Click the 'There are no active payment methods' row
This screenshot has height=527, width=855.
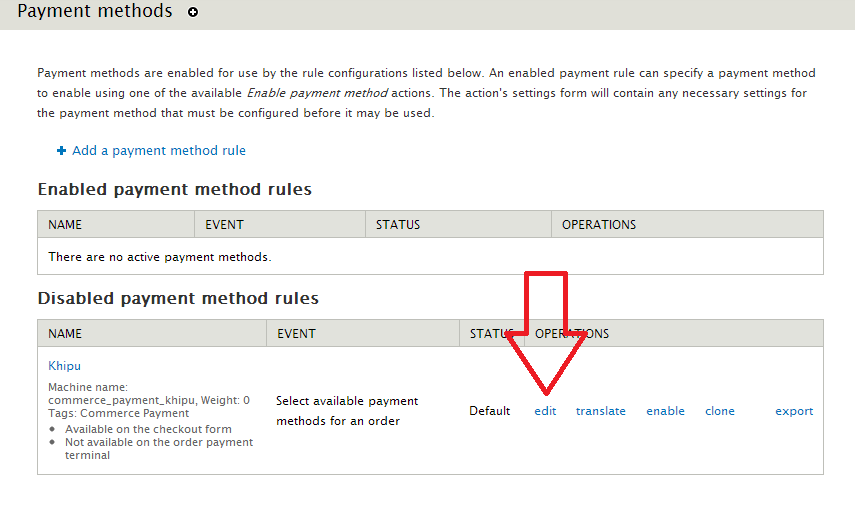(160, 257)
